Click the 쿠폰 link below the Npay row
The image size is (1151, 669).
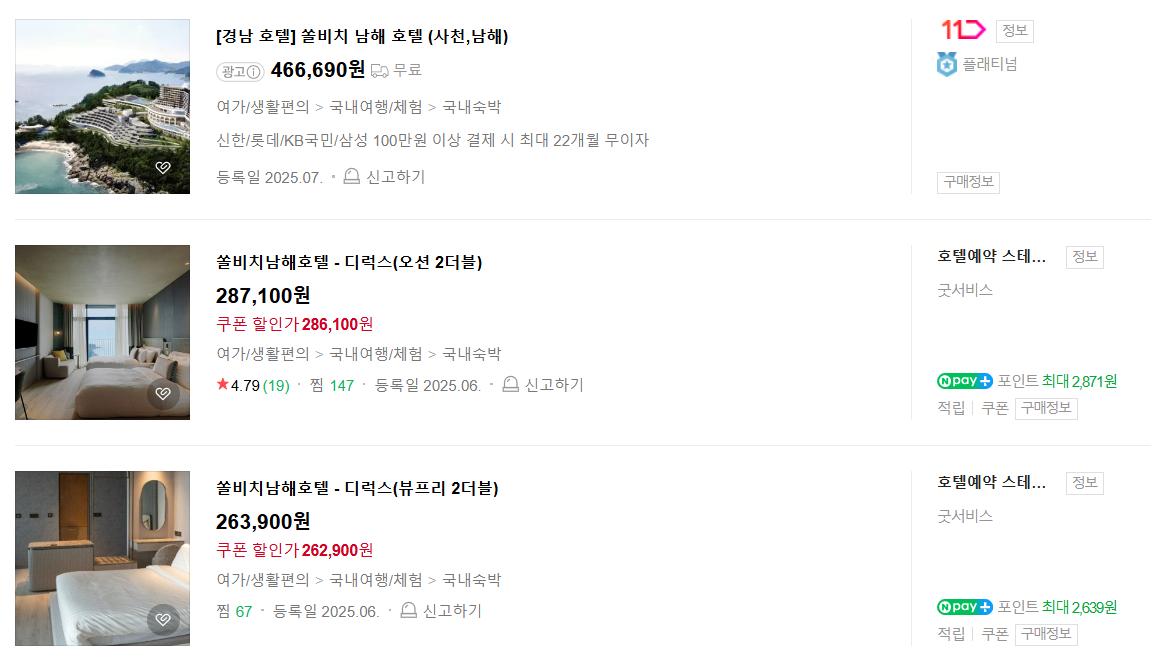994,408
